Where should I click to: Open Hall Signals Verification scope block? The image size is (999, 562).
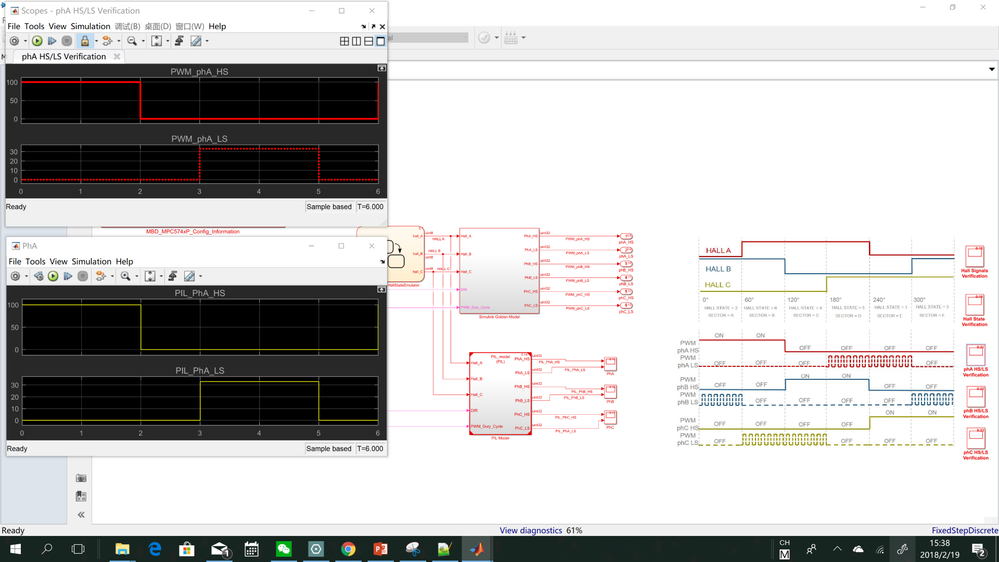975,256
